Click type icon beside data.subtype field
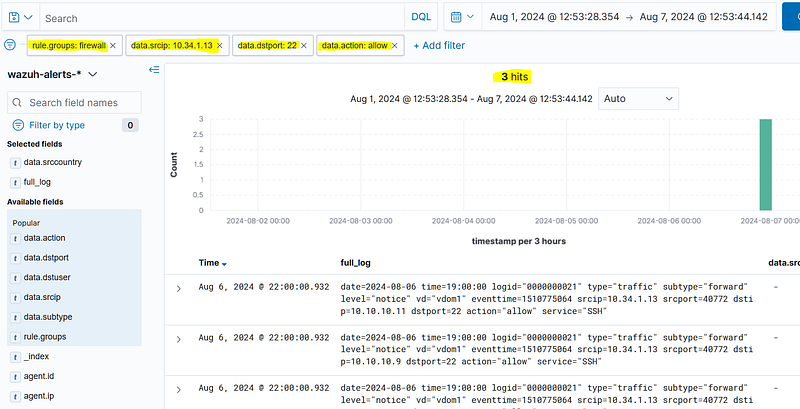Viewport: 800px width, 409px height. click(15, 317)
